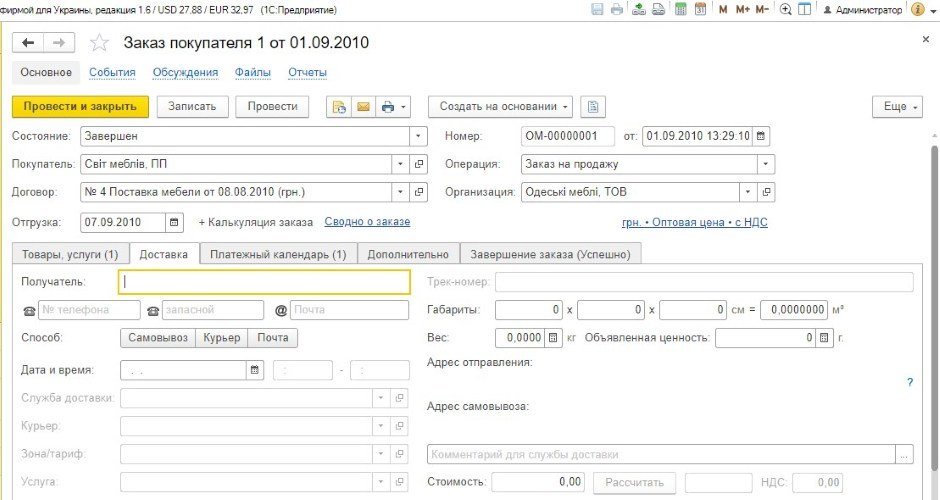Click the document movements report icon
The width and height of the screenshot is (940, 500).
tap(339, 107)
